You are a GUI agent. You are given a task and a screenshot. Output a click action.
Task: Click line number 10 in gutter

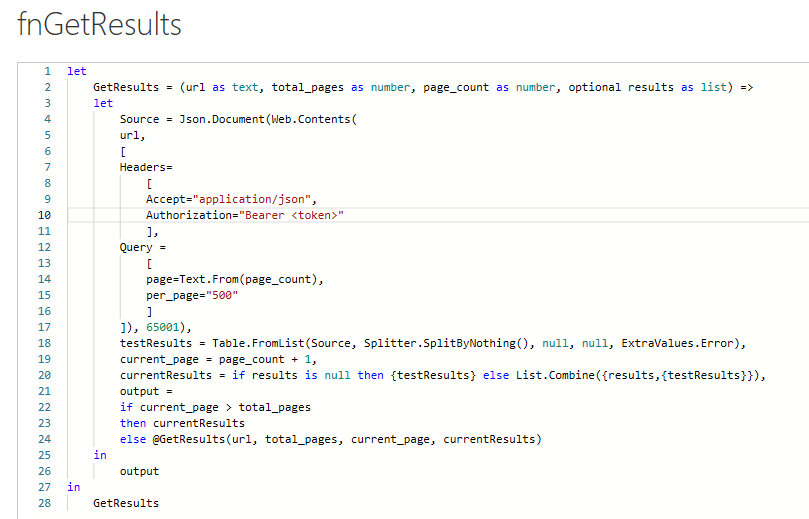click(44, 215)
